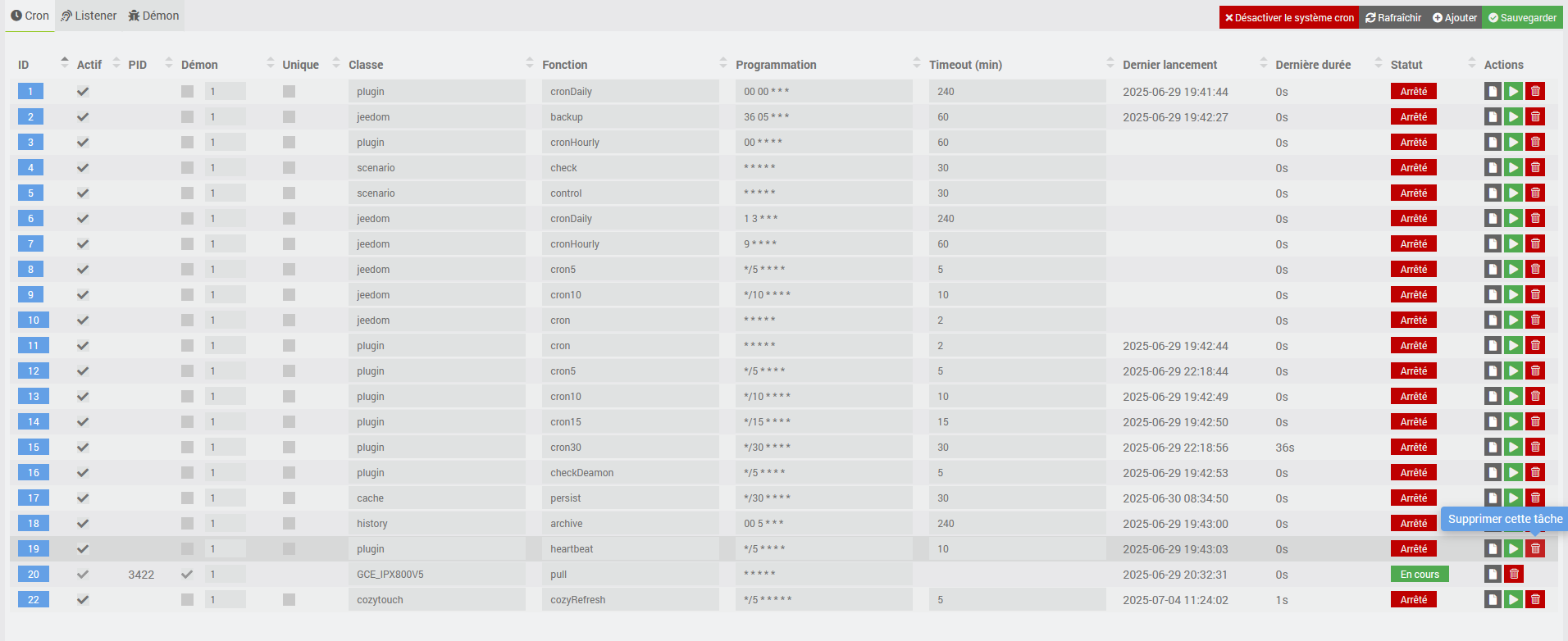Sort by Classe using its sort arrows
The image size is (1568, 641).
[530, 63]
